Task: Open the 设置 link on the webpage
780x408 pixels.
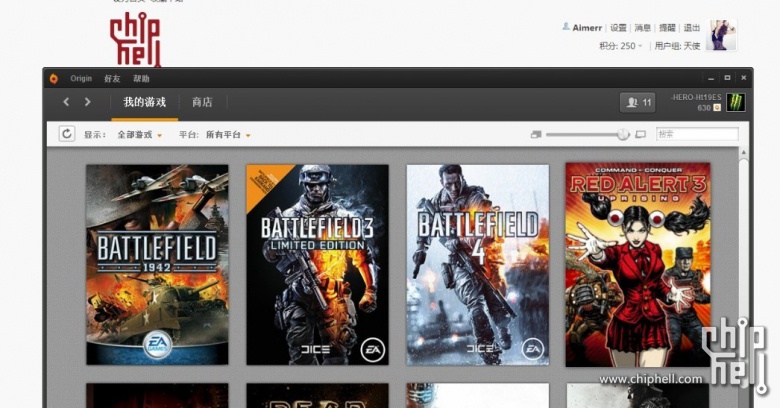Action: coord(618,28)
